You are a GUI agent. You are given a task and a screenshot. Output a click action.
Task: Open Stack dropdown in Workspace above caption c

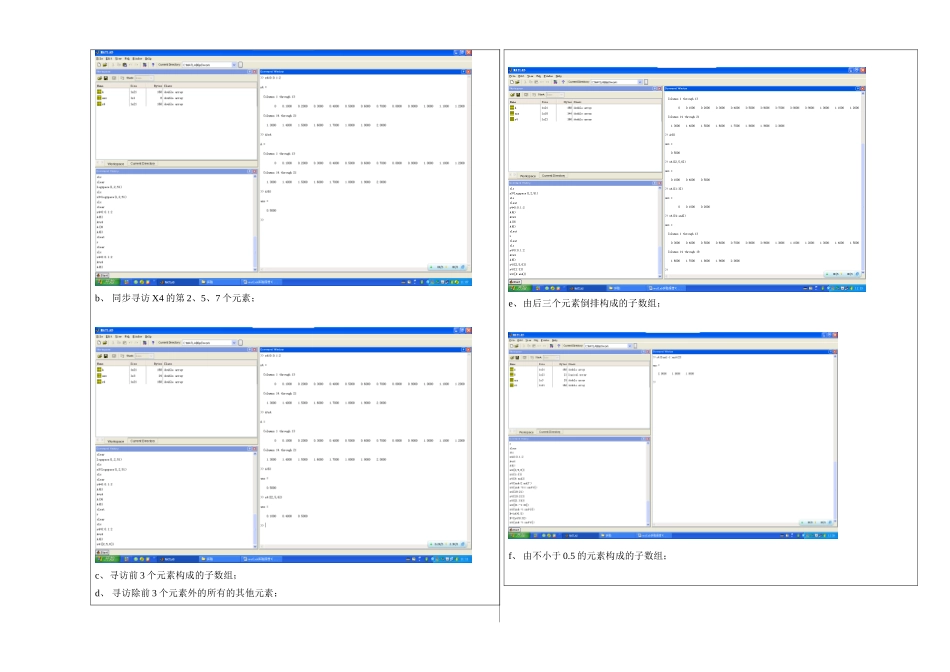(144, 356)
